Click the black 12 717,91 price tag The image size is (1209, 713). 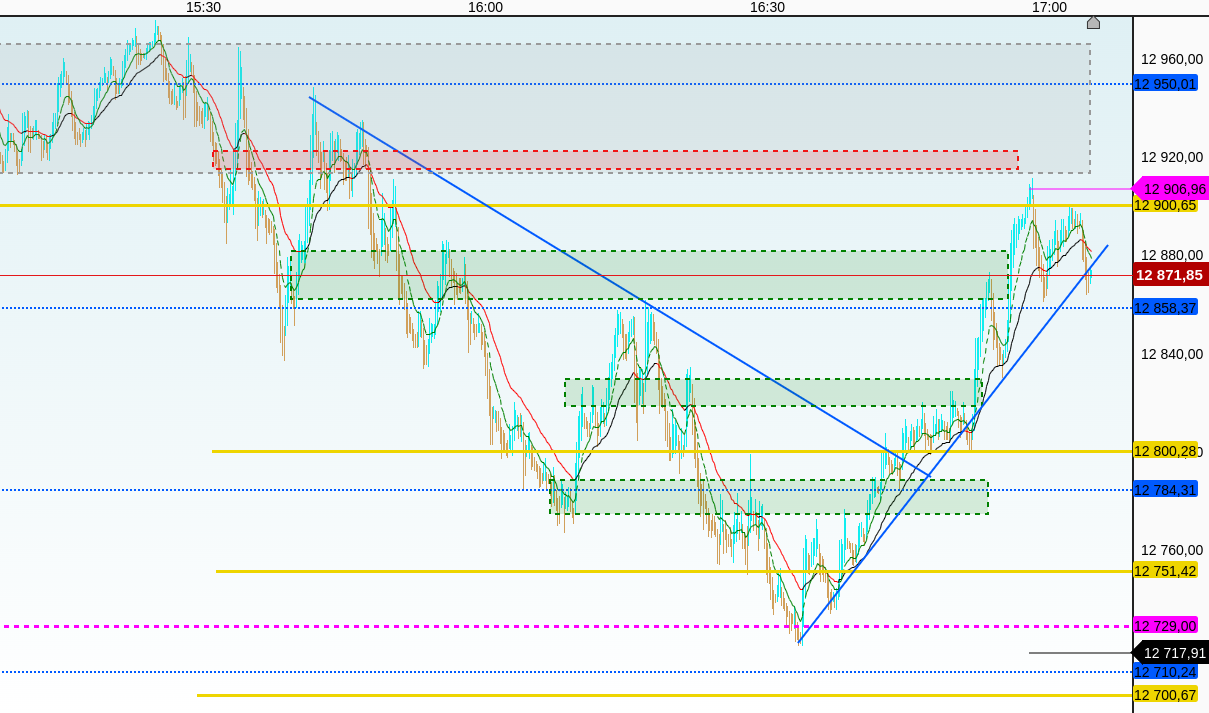1171,653
